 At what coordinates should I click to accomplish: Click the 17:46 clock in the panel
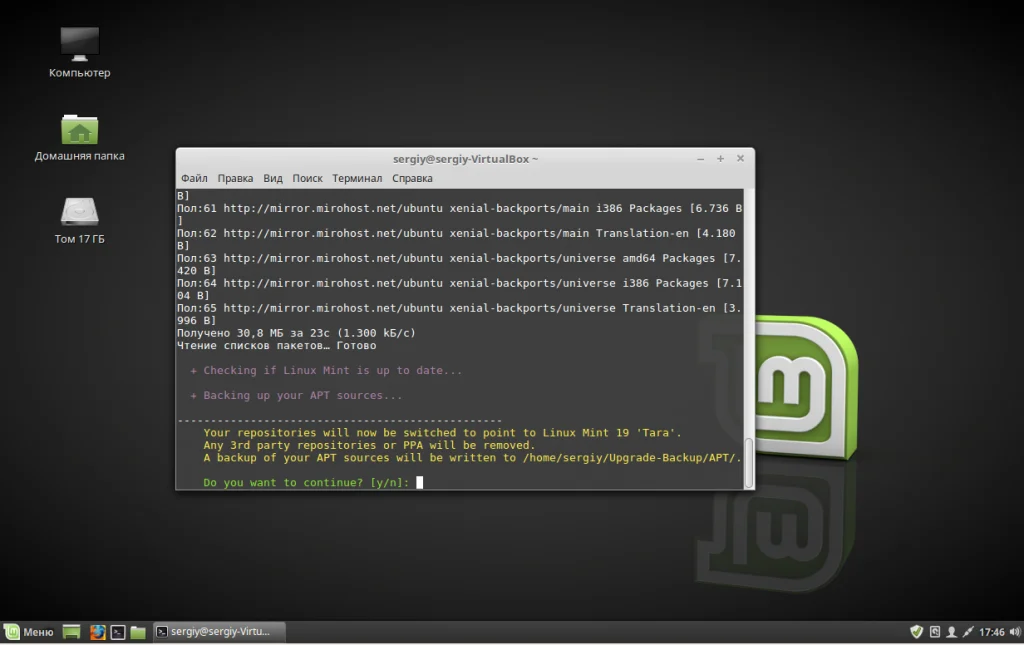(x=991, y=632)
